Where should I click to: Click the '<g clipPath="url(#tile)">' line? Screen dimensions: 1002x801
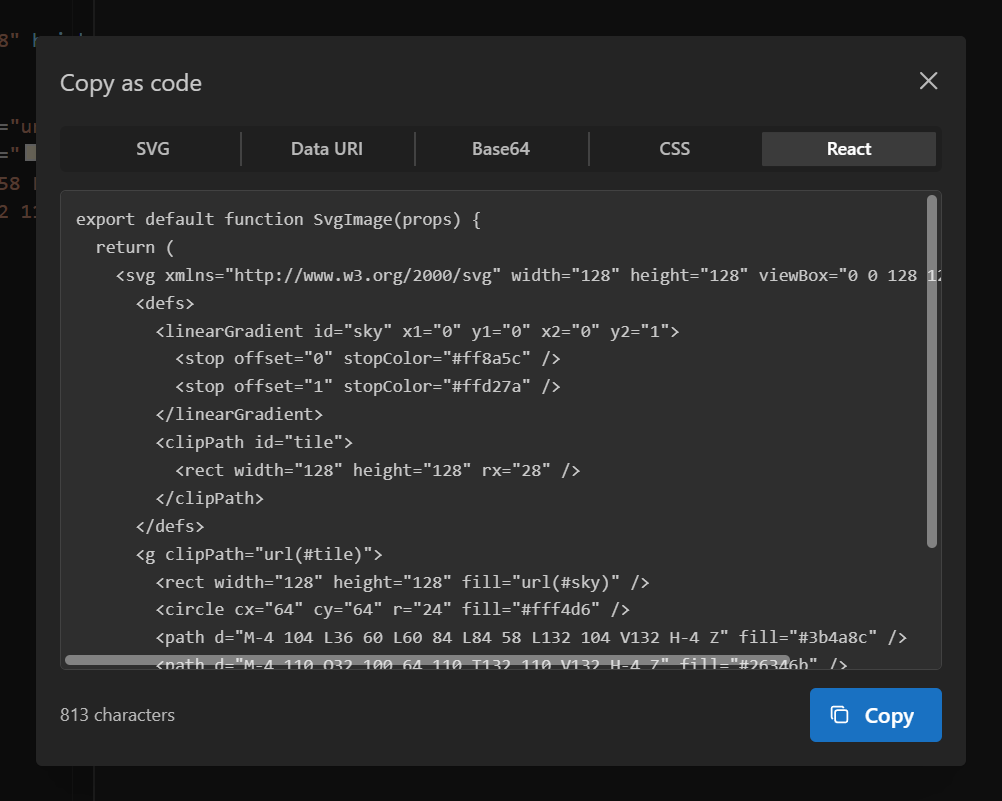259,554
